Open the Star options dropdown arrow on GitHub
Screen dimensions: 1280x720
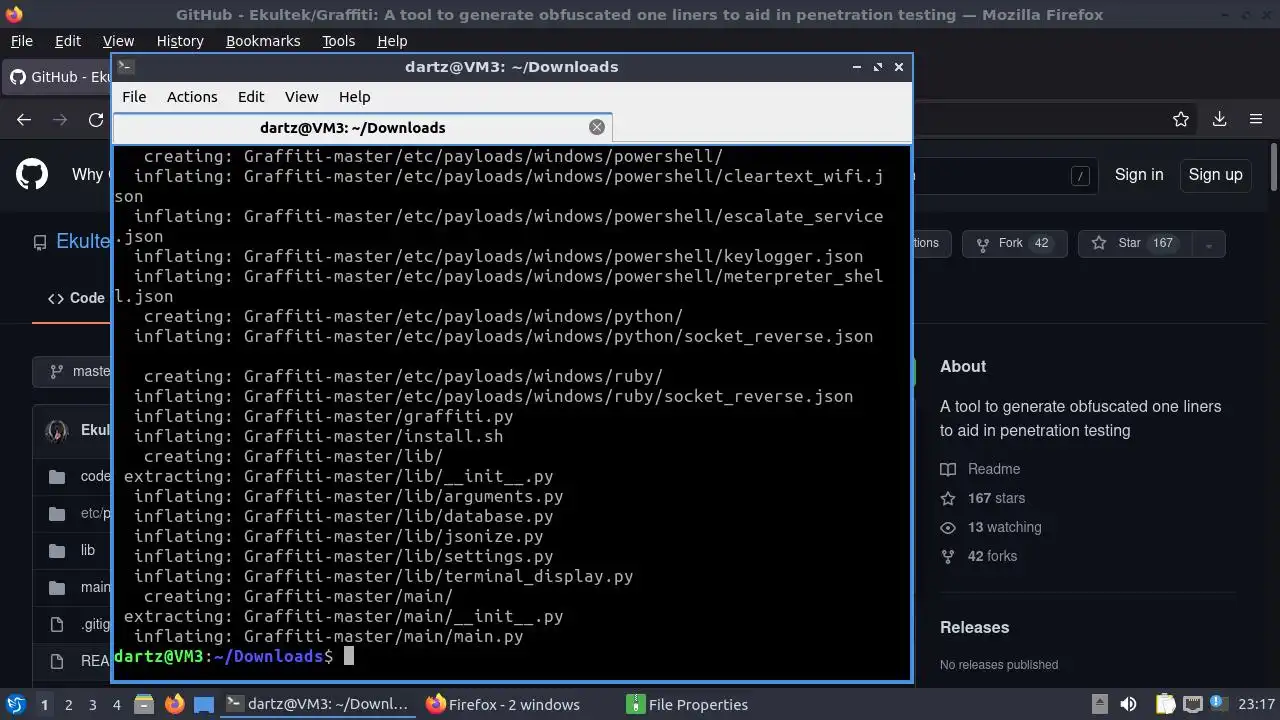coord(1208,244)
